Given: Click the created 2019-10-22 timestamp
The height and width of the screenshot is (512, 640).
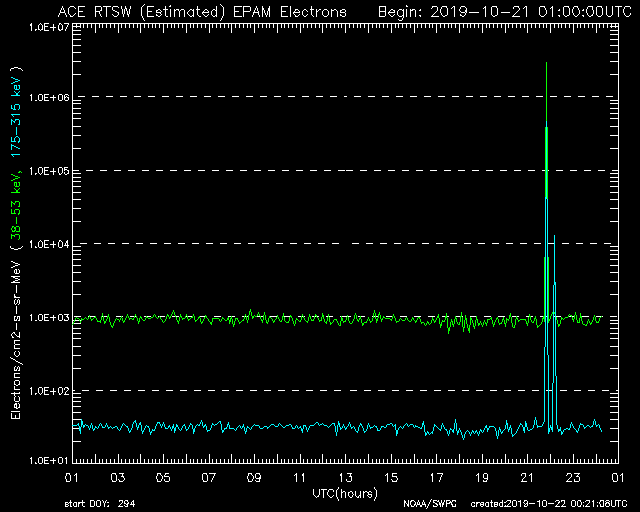Looking at the screenshot, I should [548, 503].
